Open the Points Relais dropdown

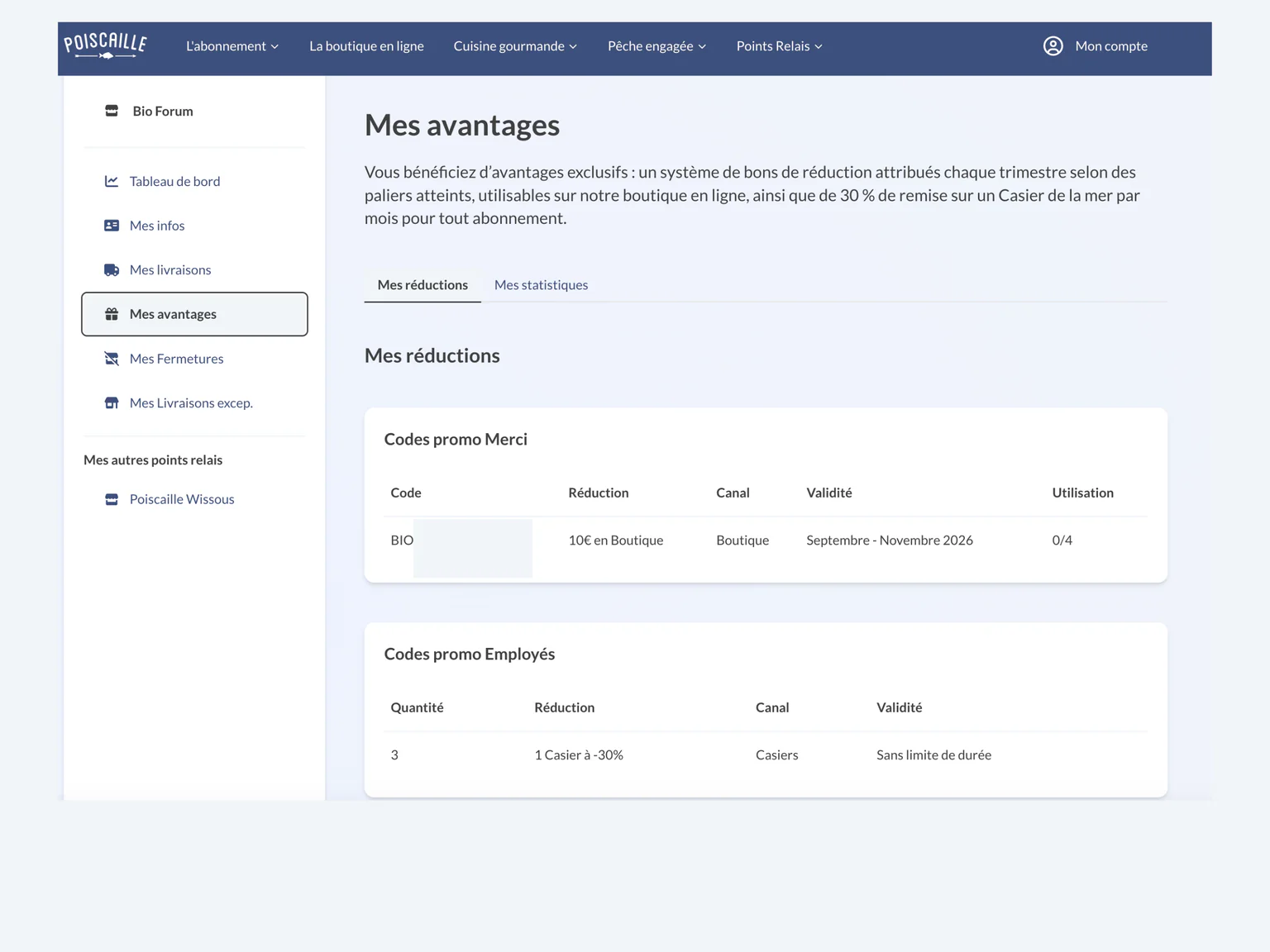pos(780,46)
